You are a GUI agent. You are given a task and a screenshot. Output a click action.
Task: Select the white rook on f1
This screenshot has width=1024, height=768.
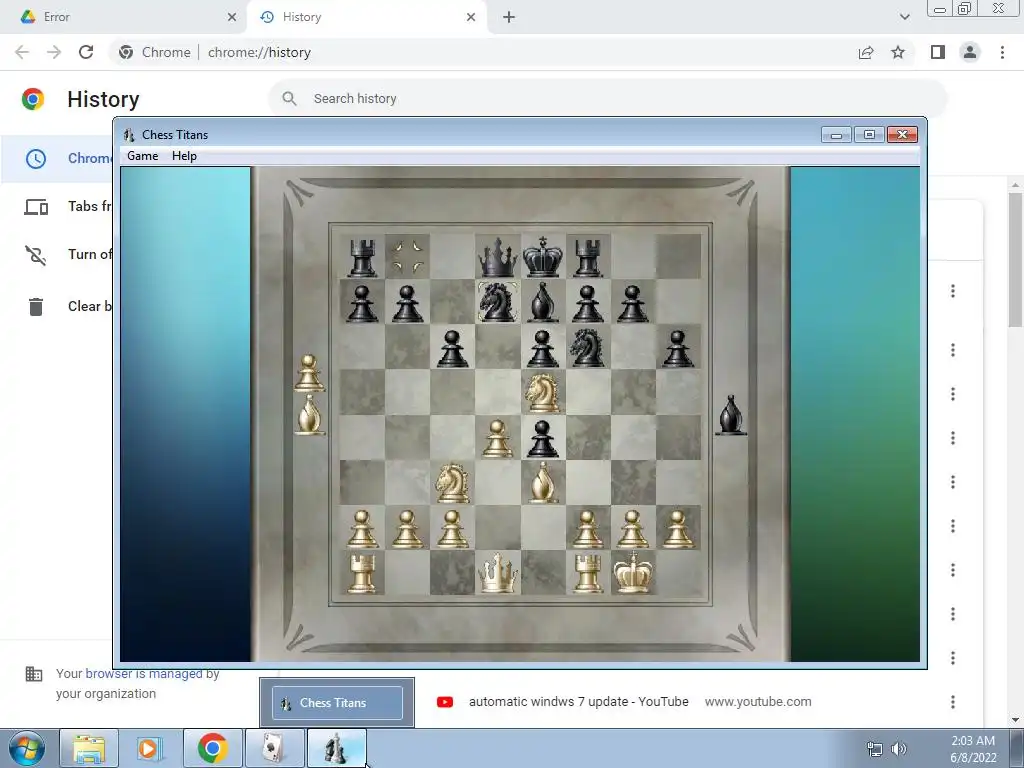point(588,573)
